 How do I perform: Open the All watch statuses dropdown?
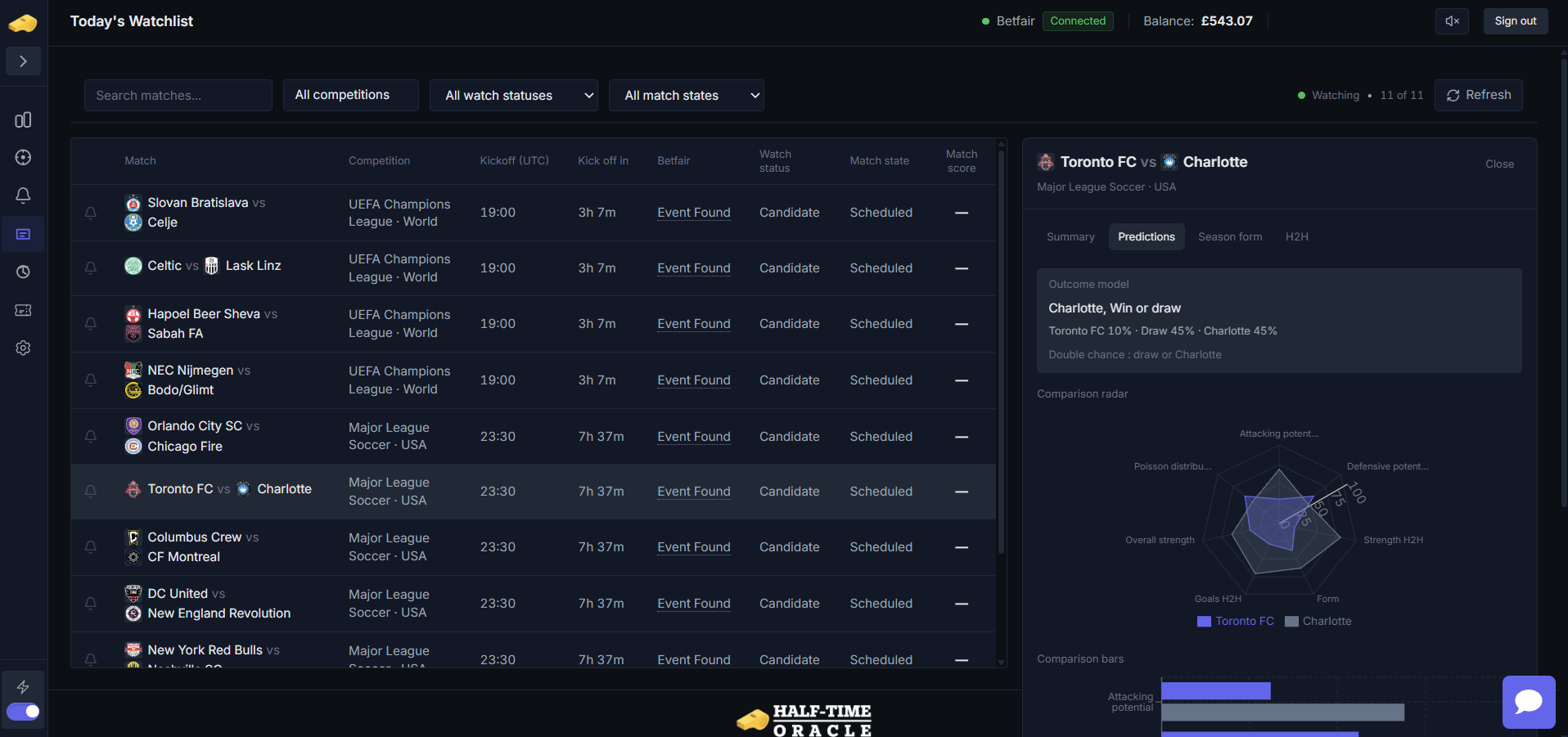click(514, 95)
